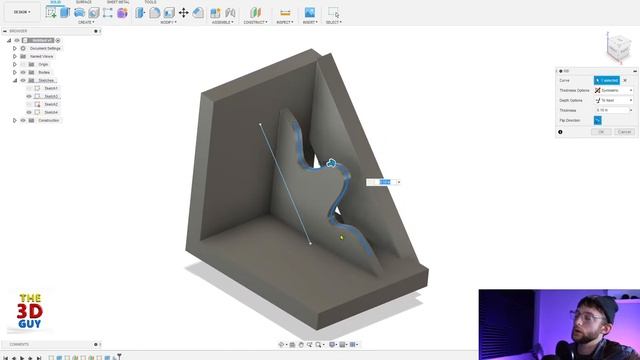Image resolution: width=640 pixels, height=360 pixels.
Task: Click the Orbit navigation icon
Action: pos(281,345)
